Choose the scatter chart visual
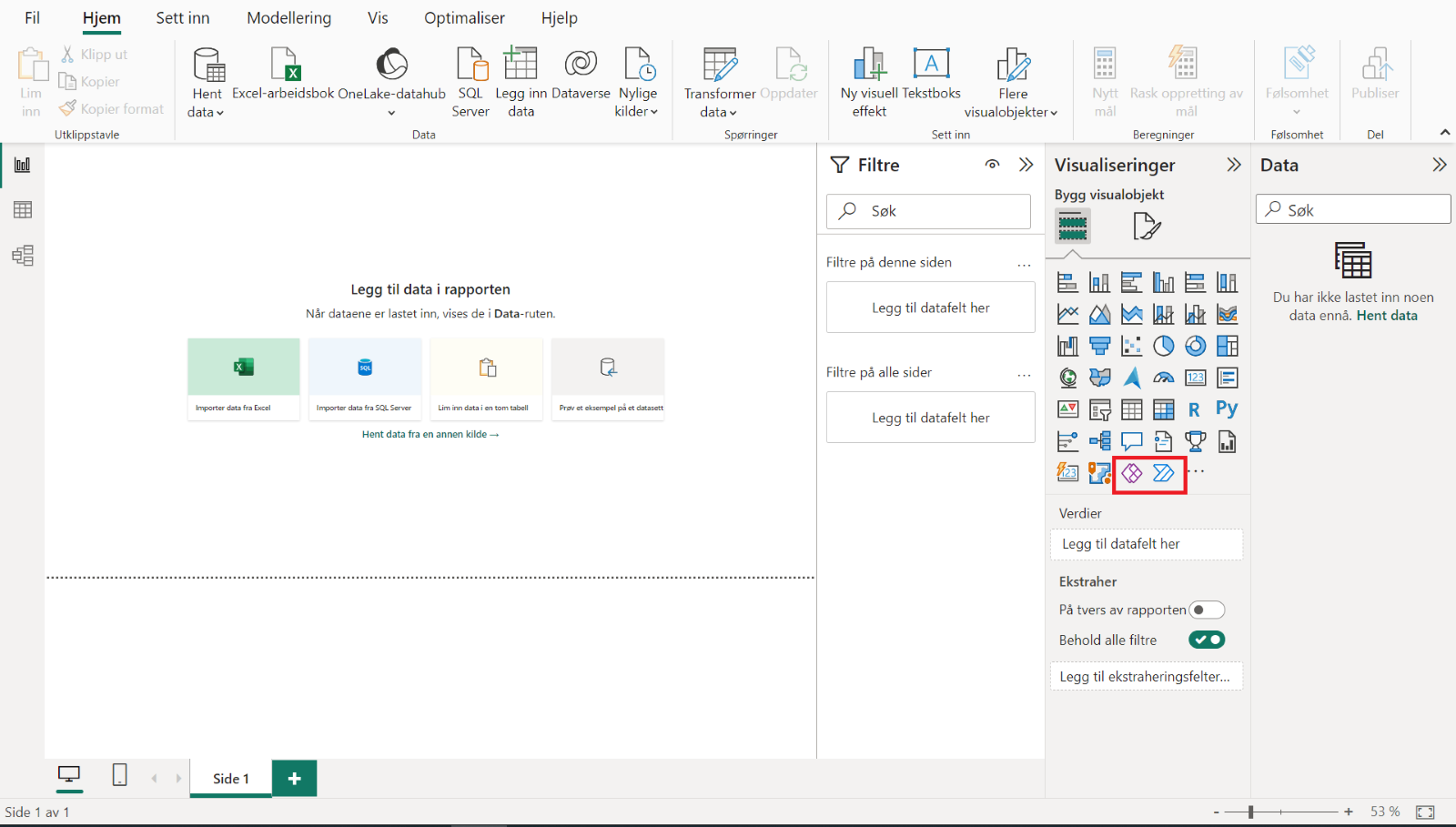The image size is (1456, 827). [x=1131, y=347]
